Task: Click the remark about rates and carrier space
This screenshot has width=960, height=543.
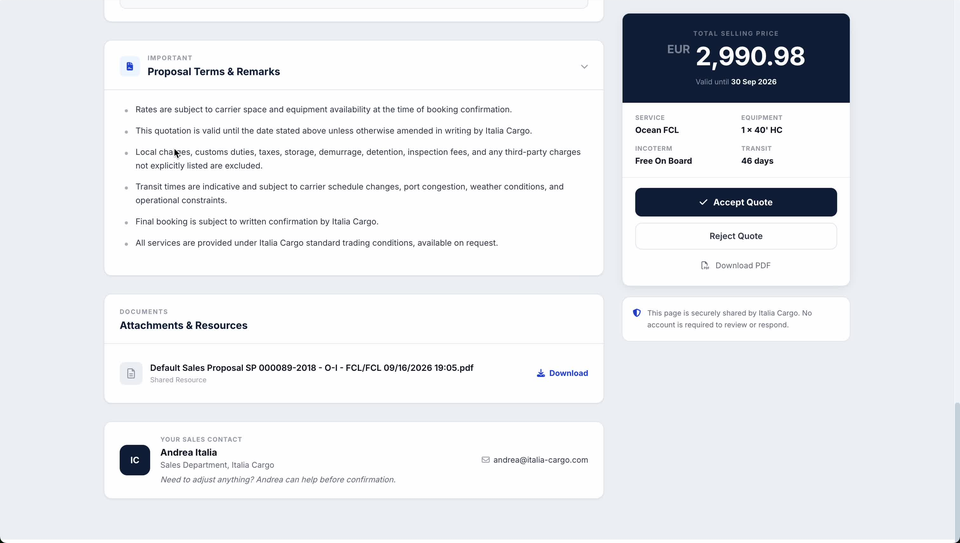Action: pos(323,110)
